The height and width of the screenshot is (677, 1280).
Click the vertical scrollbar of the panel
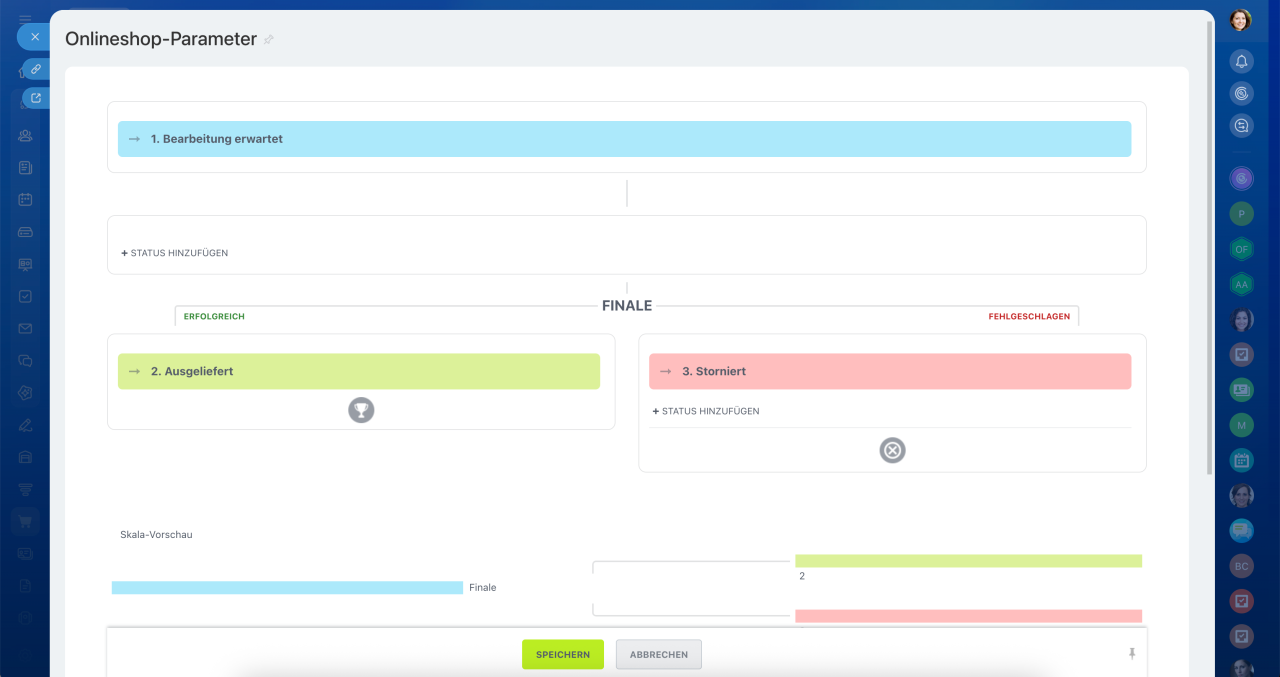[x=1210, y=245]
